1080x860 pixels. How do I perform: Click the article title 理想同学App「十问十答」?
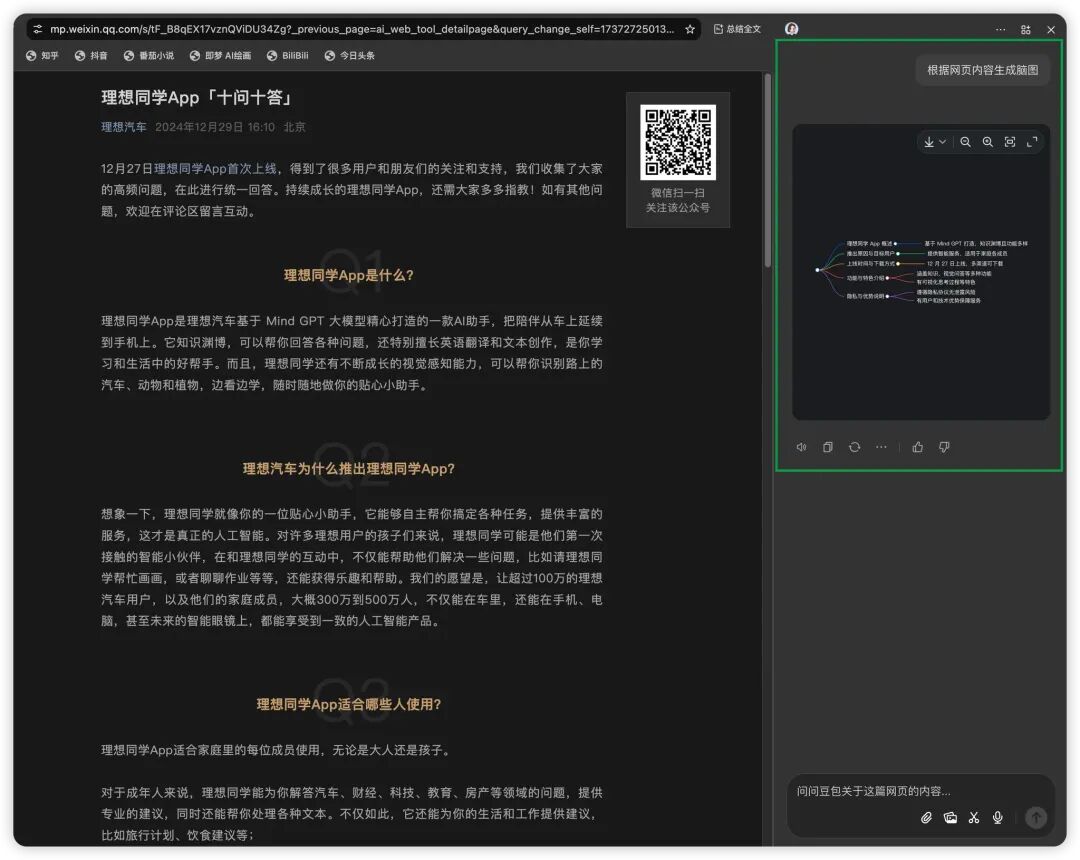click(x=199, y=98)
